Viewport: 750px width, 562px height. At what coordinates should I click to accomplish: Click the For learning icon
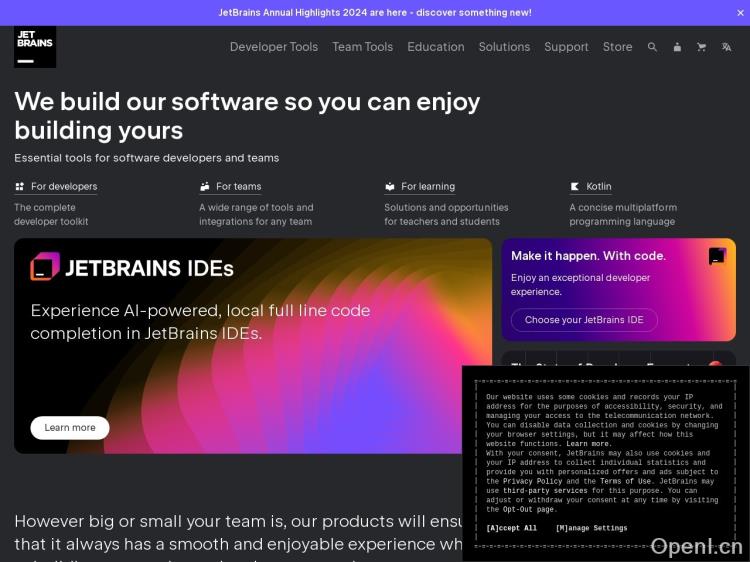(x=390, y=187)
